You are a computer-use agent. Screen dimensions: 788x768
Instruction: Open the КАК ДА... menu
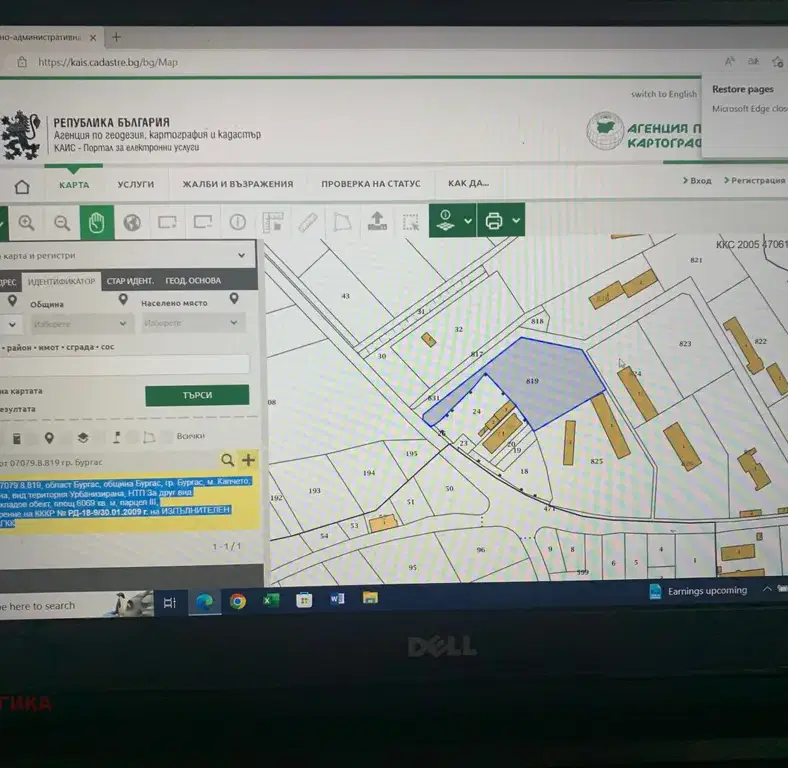(x=468, y=183)
